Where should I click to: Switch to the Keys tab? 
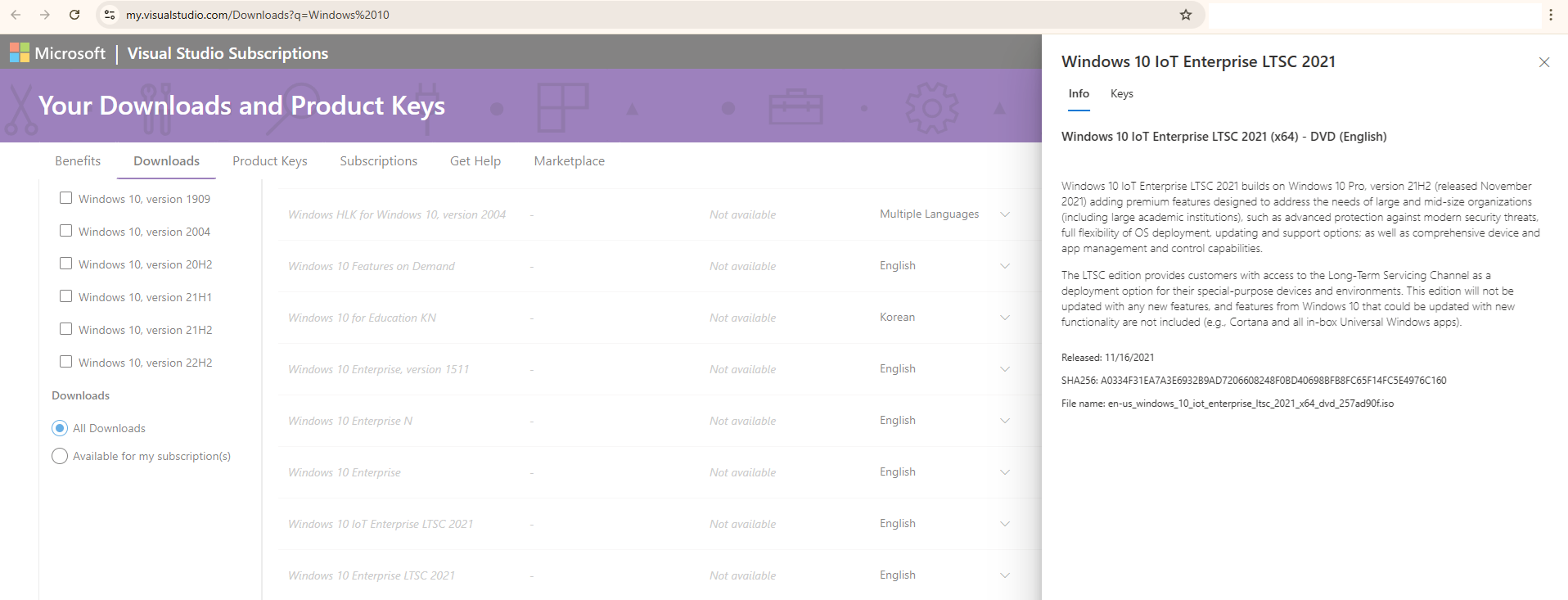[x=1121, y=93]
